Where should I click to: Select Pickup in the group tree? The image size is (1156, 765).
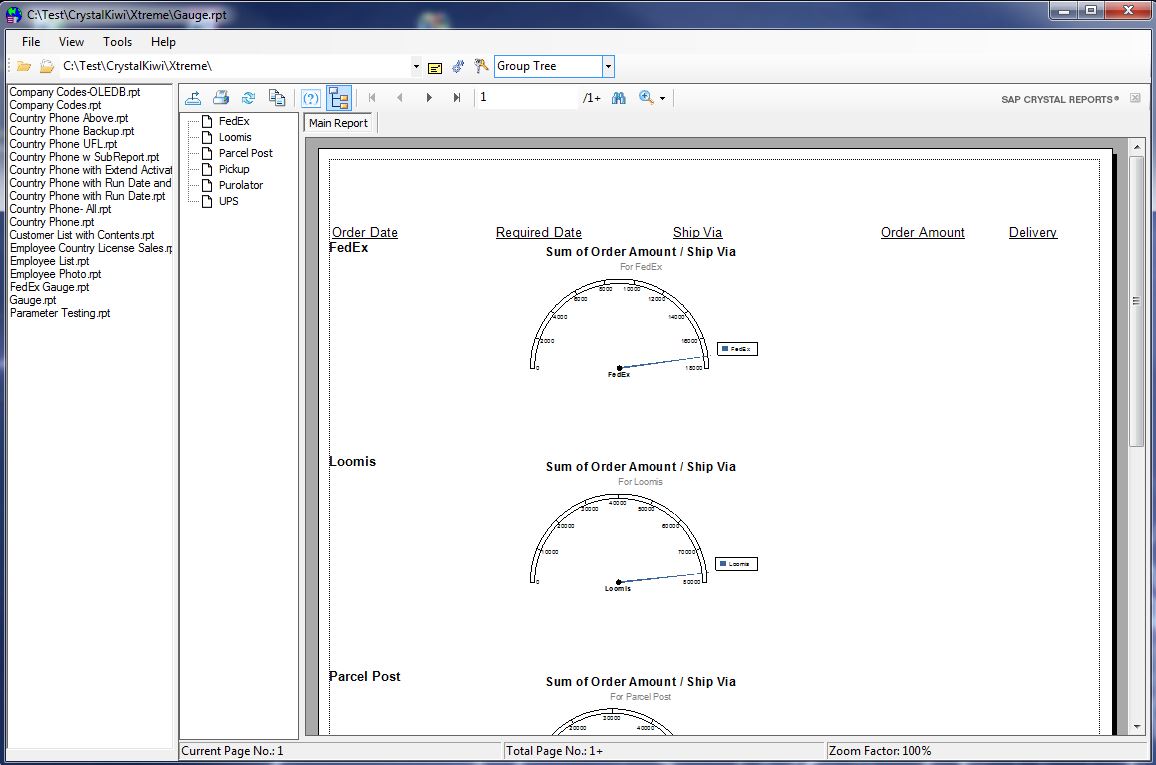click(234, 169)
